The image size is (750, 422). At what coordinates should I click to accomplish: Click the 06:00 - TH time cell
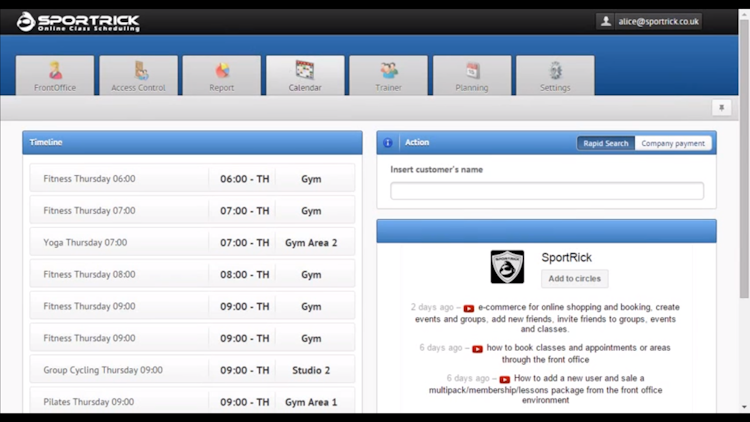point(244,179)
